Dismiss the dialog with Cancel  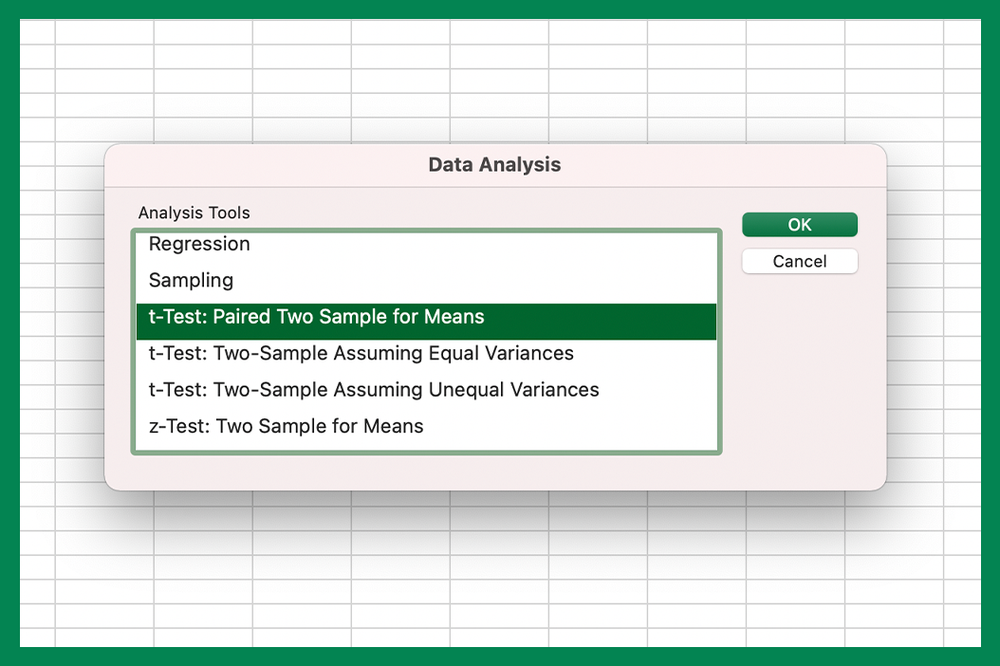[799, 261]
